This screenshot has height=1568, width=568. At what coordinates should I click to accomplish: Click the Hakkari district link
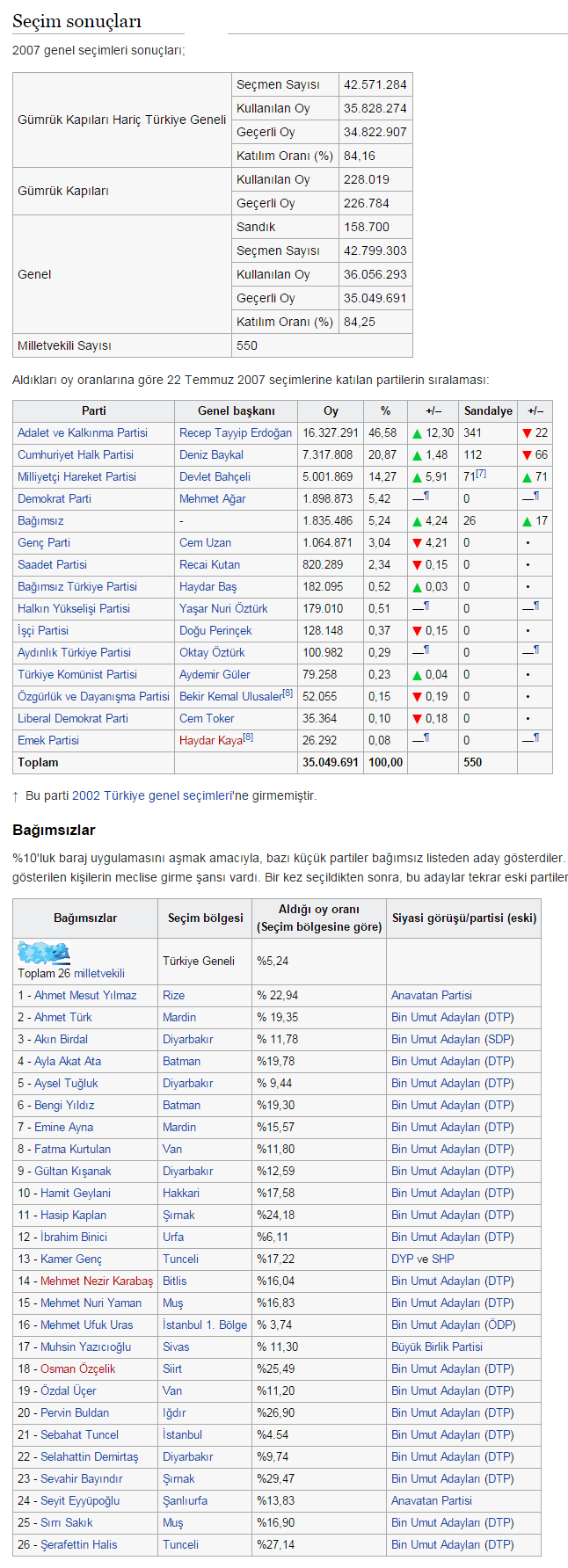click(x=181, y=1194)
